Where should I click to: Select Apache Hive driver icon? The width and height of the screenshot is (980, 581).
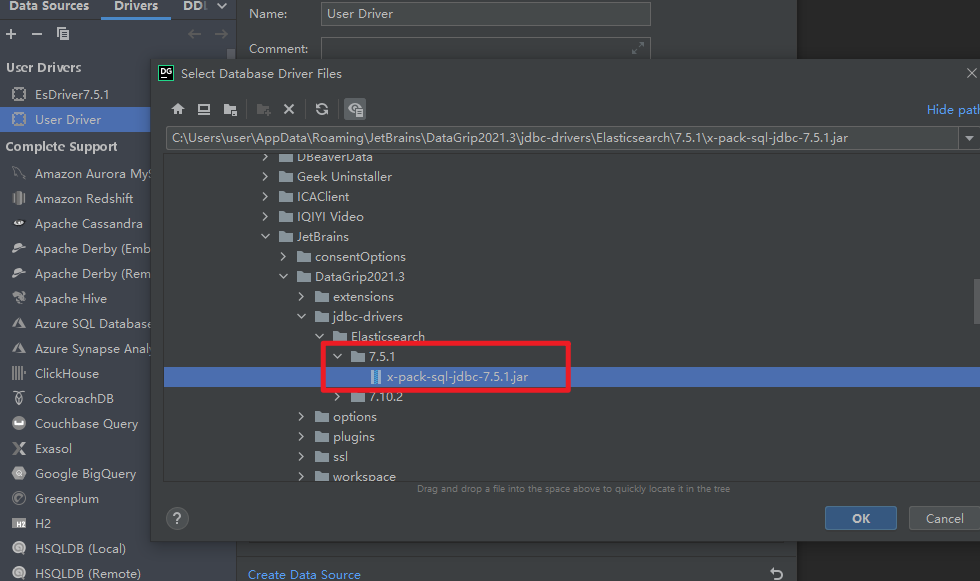pyautogui.click(x=19, y=298)
